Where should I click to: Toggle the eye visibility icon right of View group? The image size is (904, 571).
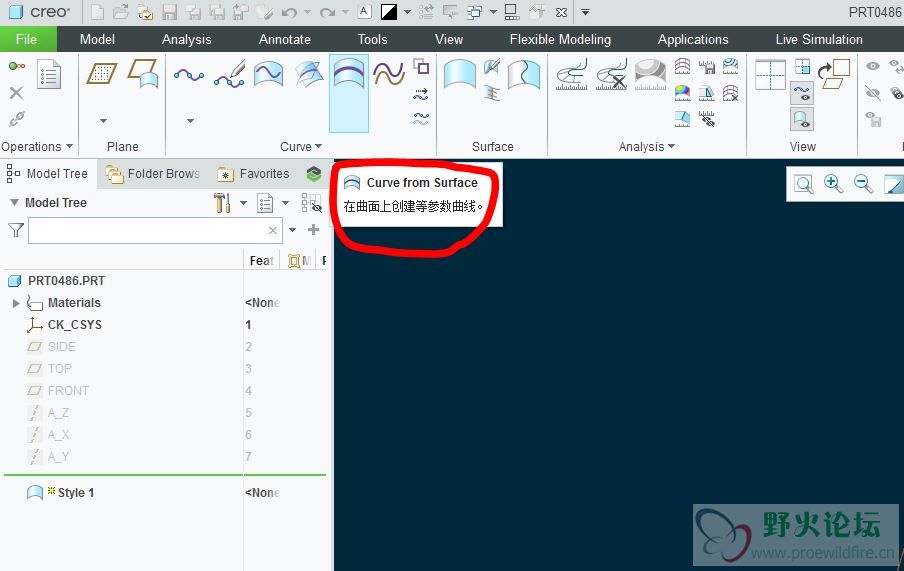coord(873,66)
